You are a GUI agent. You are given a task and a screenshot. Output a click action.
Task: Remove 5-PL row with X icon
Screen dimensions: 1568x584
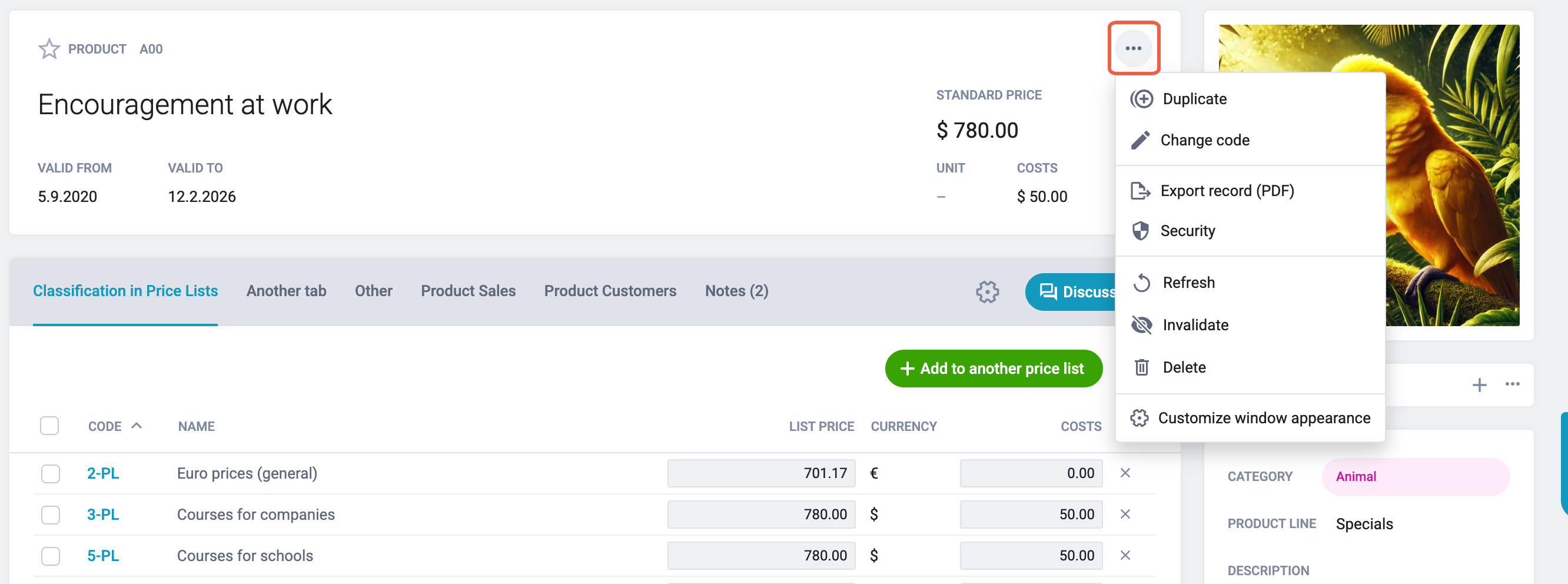[1125, 555]
